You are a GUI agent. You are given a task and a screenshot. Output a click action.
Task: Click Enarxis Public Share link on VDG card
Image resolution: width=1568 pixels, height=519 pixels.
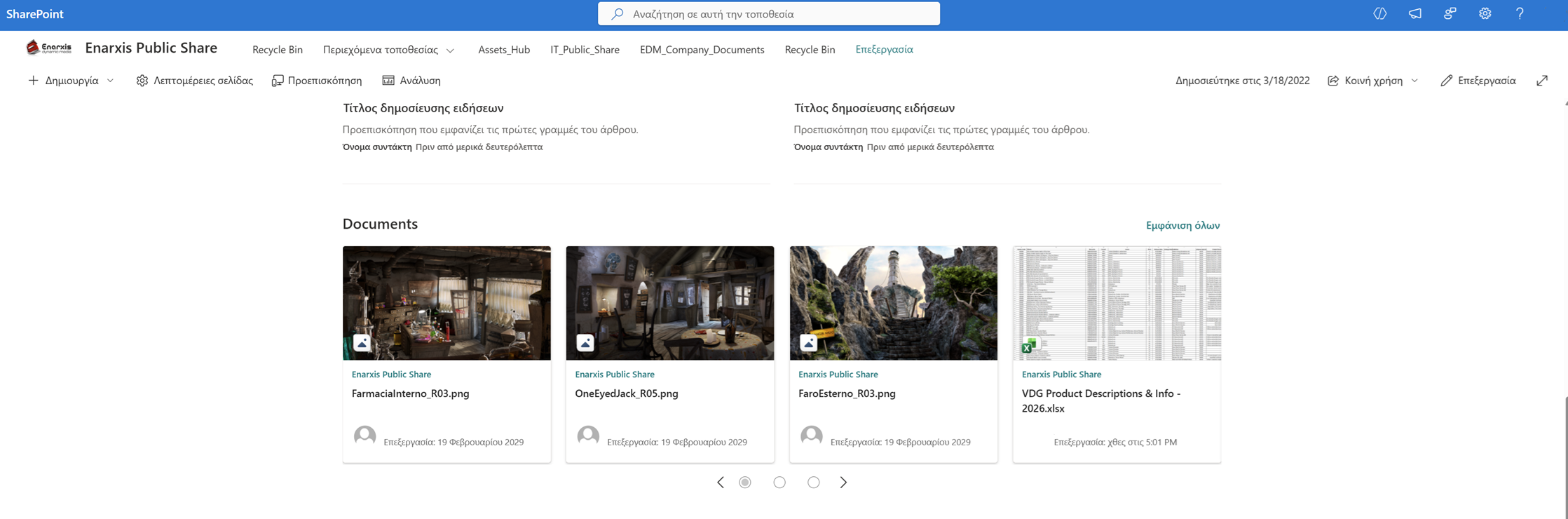[1061, 375]
